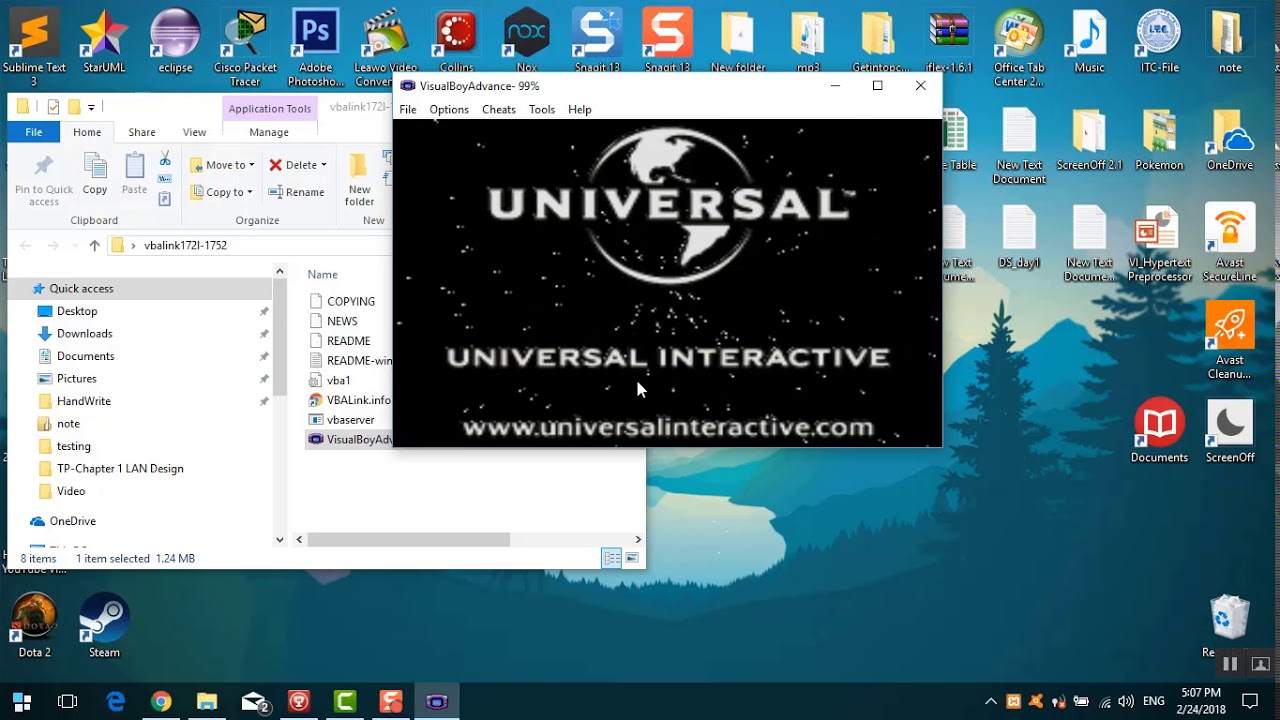This screenshot has width=1280, height=720.
Task: Switch to the Home ribbon tab in Explorer
Action: 87,132
